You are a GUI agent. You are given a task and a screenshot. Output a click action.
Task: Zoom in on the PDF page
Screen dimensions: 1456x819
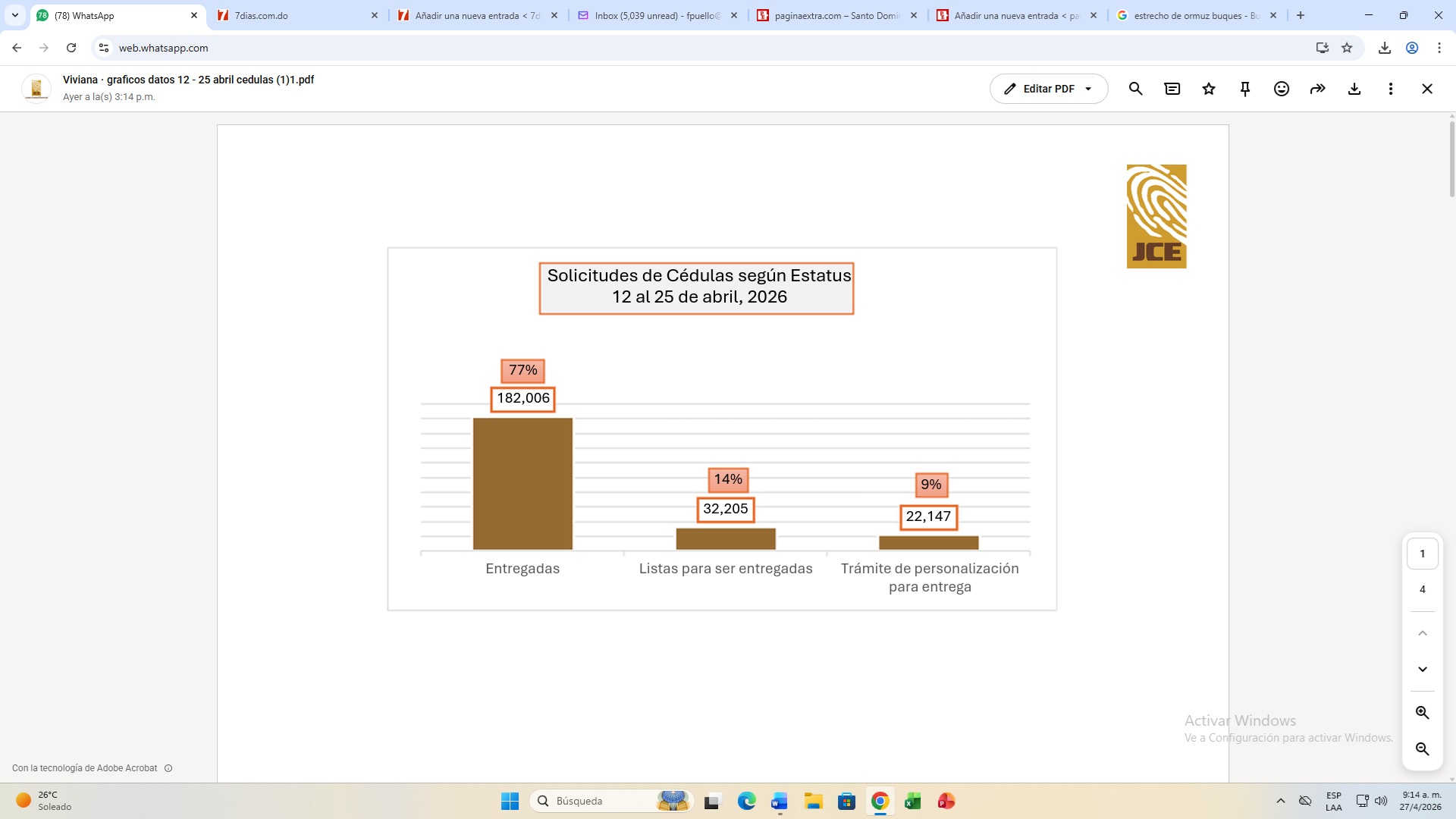(1423, 713)
